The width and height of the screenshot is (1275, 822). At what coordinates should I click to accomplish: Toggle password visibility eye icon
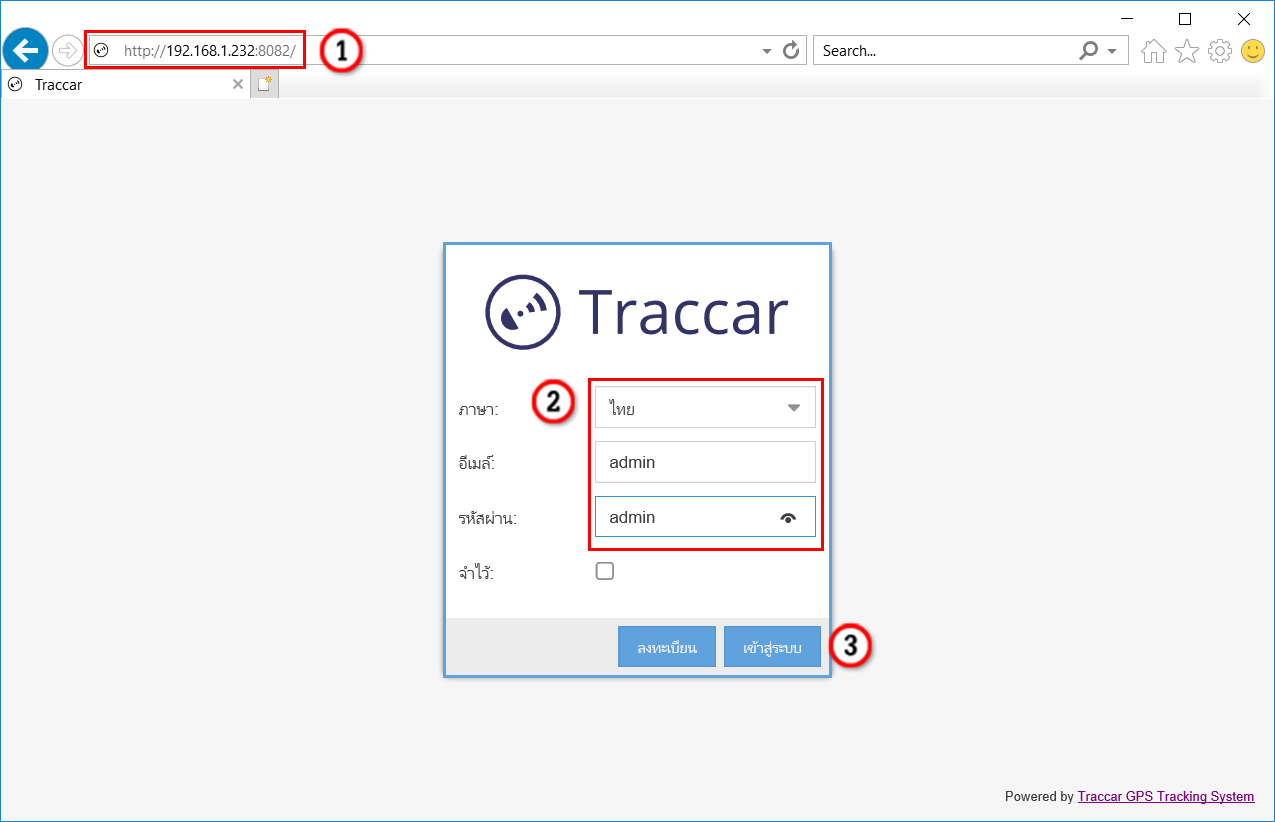[789, 518]
